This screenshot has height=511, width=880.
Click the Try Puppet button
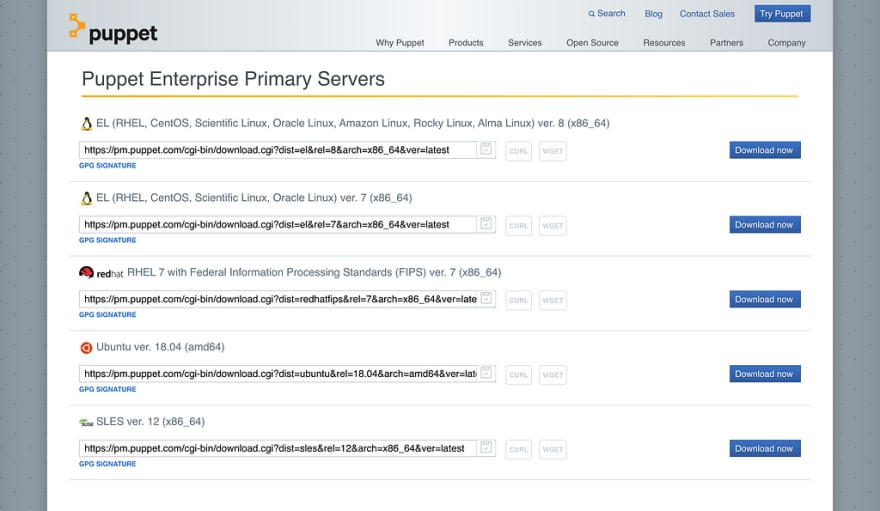point(782,13)
